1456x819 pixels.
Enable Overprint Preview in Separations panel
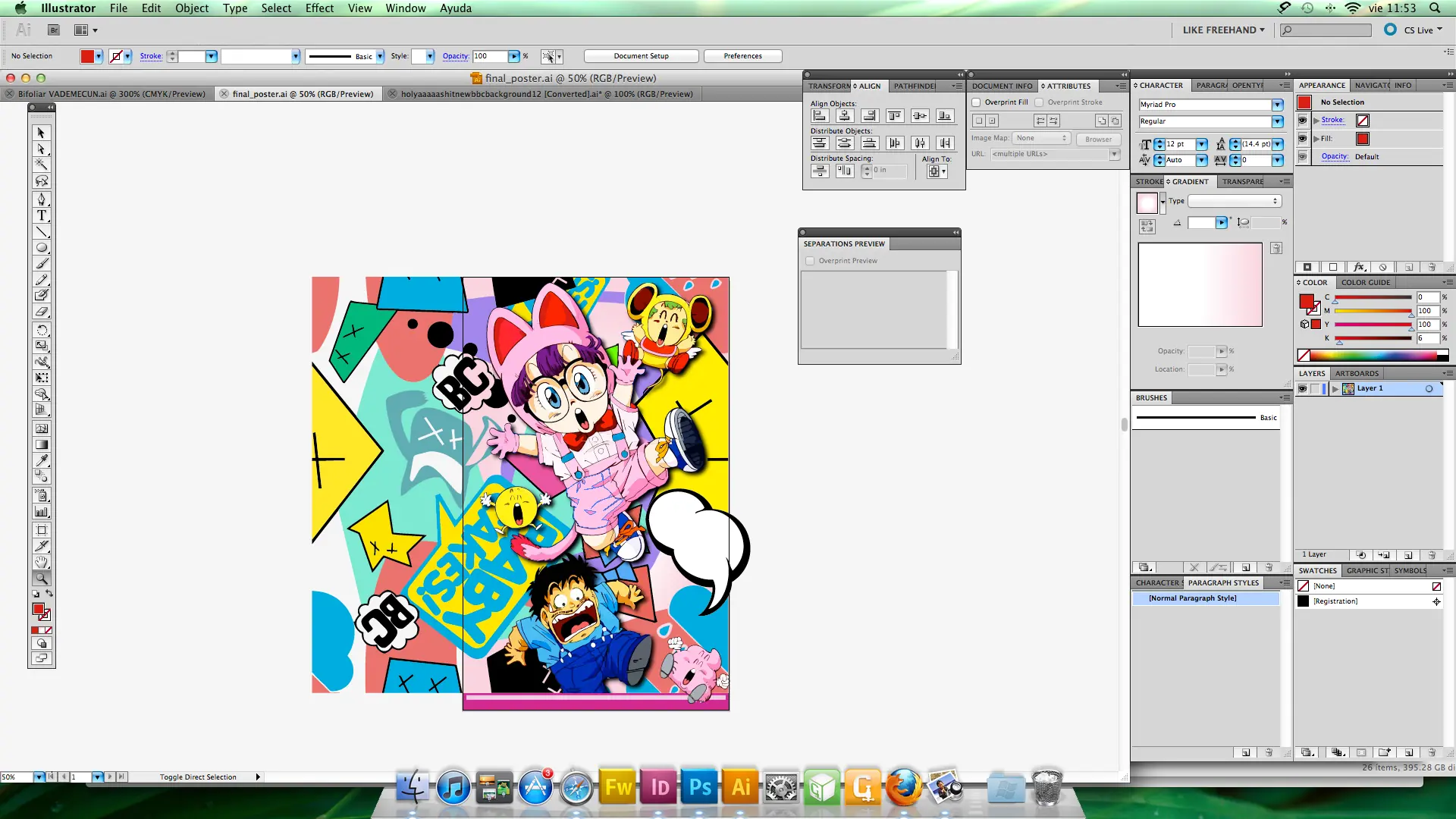tap(810, 261)
